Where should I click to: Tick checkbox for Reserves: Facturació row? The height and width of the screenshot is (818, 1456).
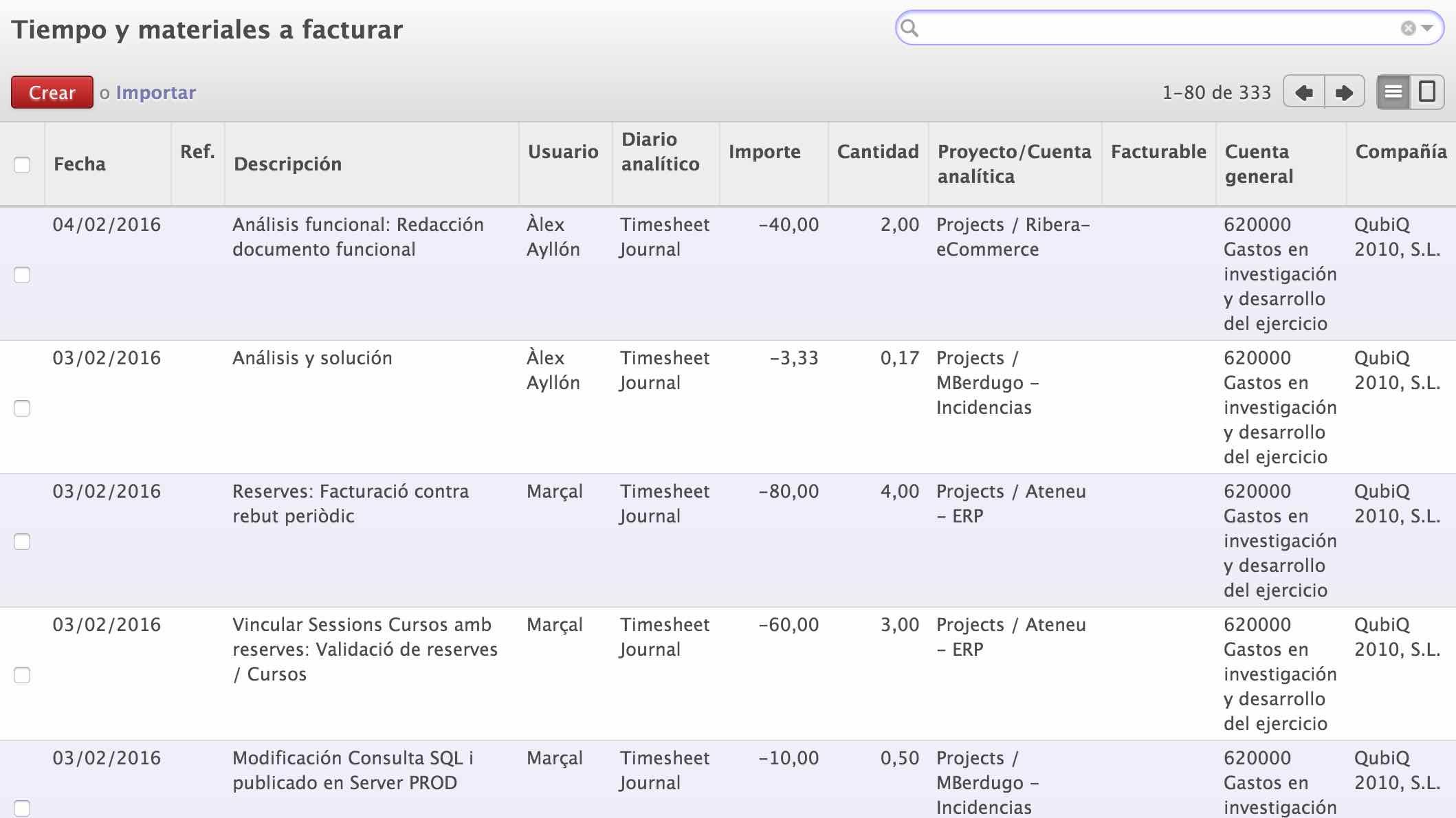tap(22, 542)
